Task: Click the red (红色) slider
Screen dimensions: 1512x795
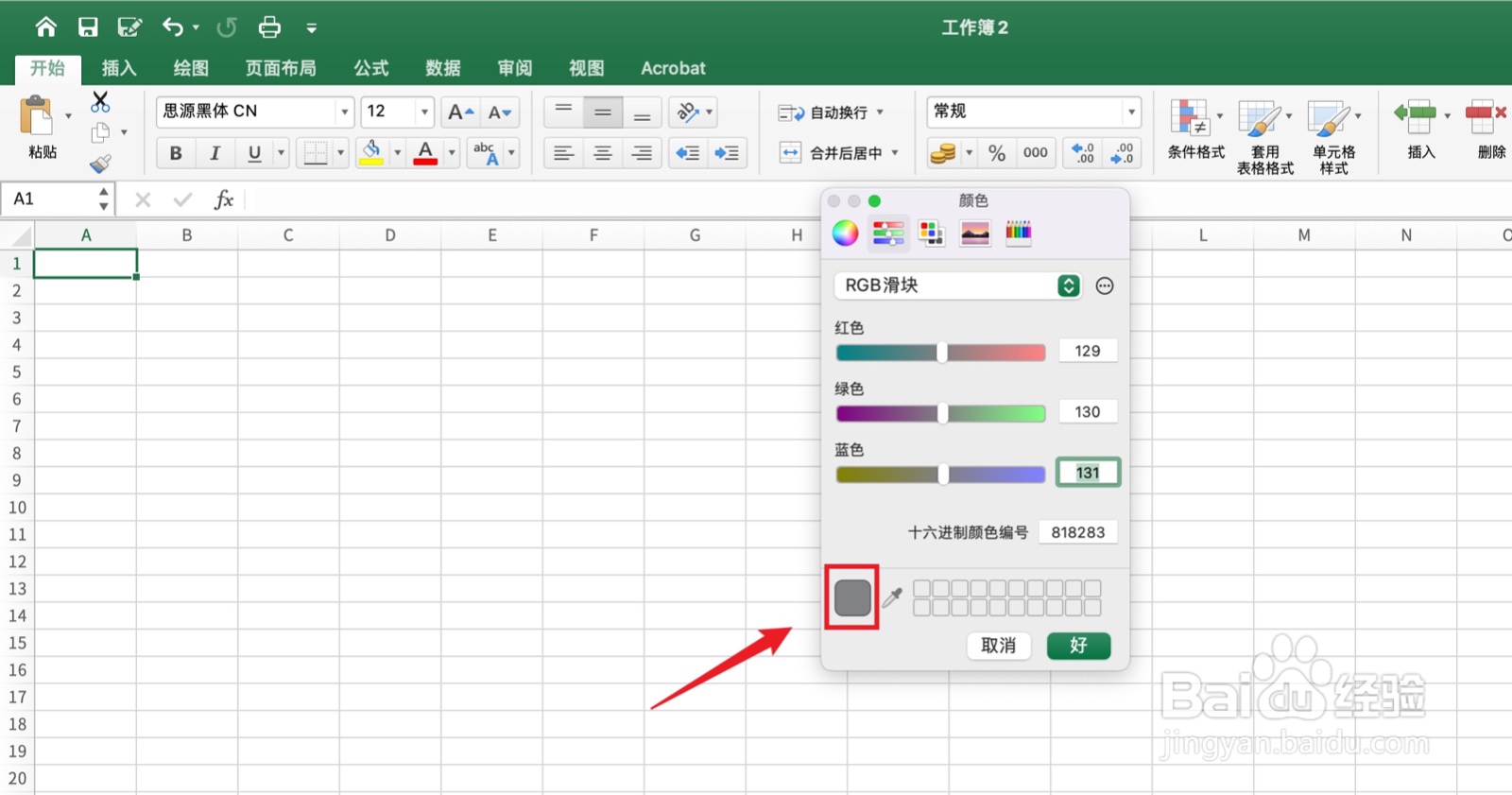Action: coord(941,353)
